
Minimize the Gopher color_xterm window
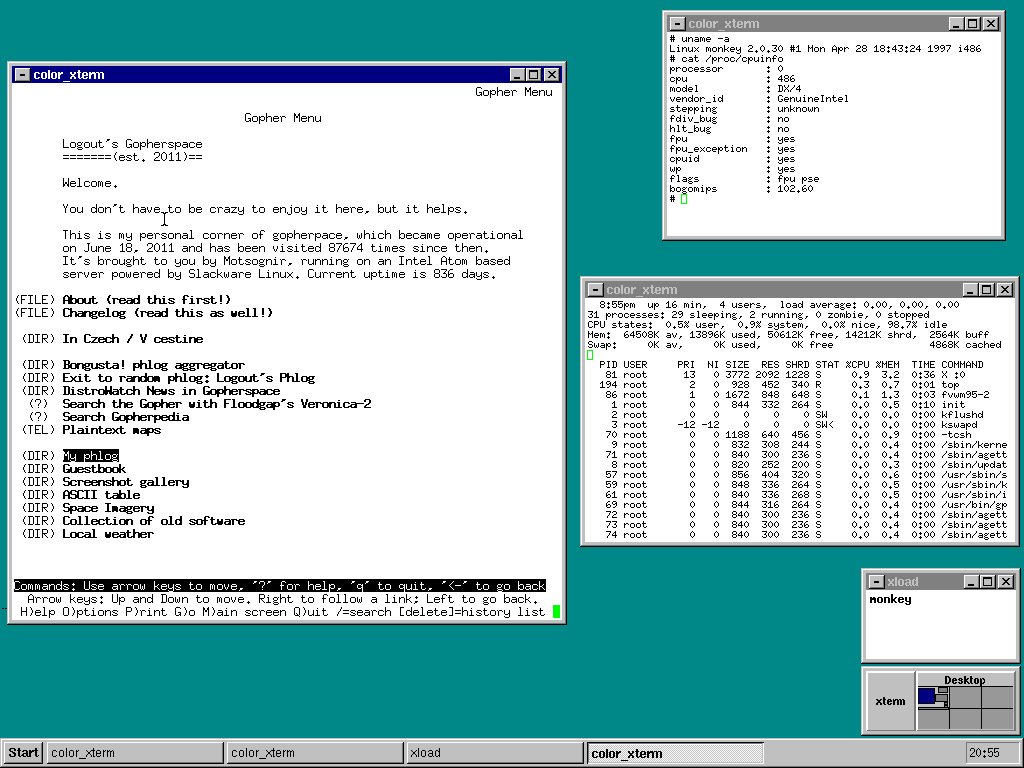tap(517, 75)
